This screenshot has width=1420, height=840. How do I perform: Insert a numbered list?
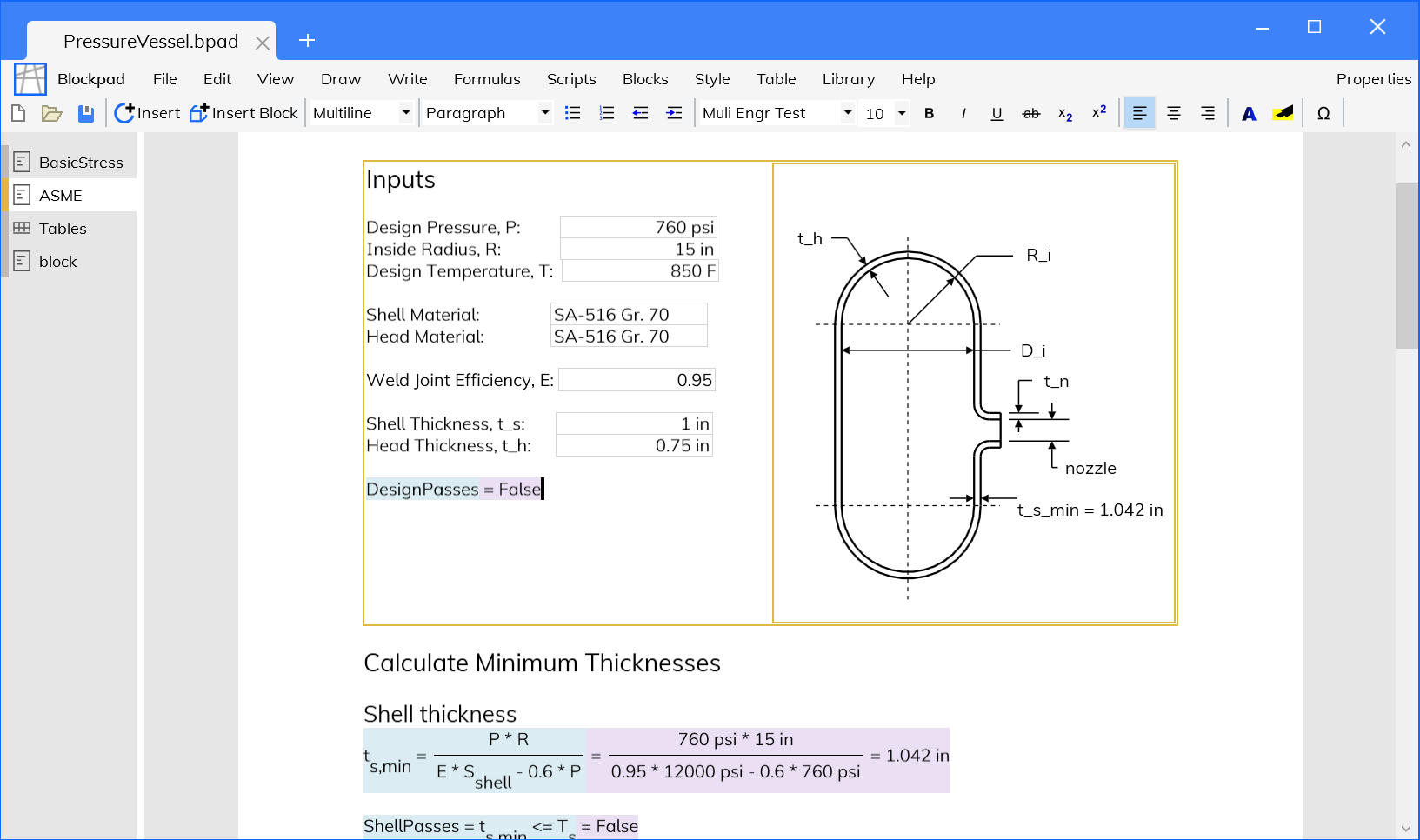607,113
